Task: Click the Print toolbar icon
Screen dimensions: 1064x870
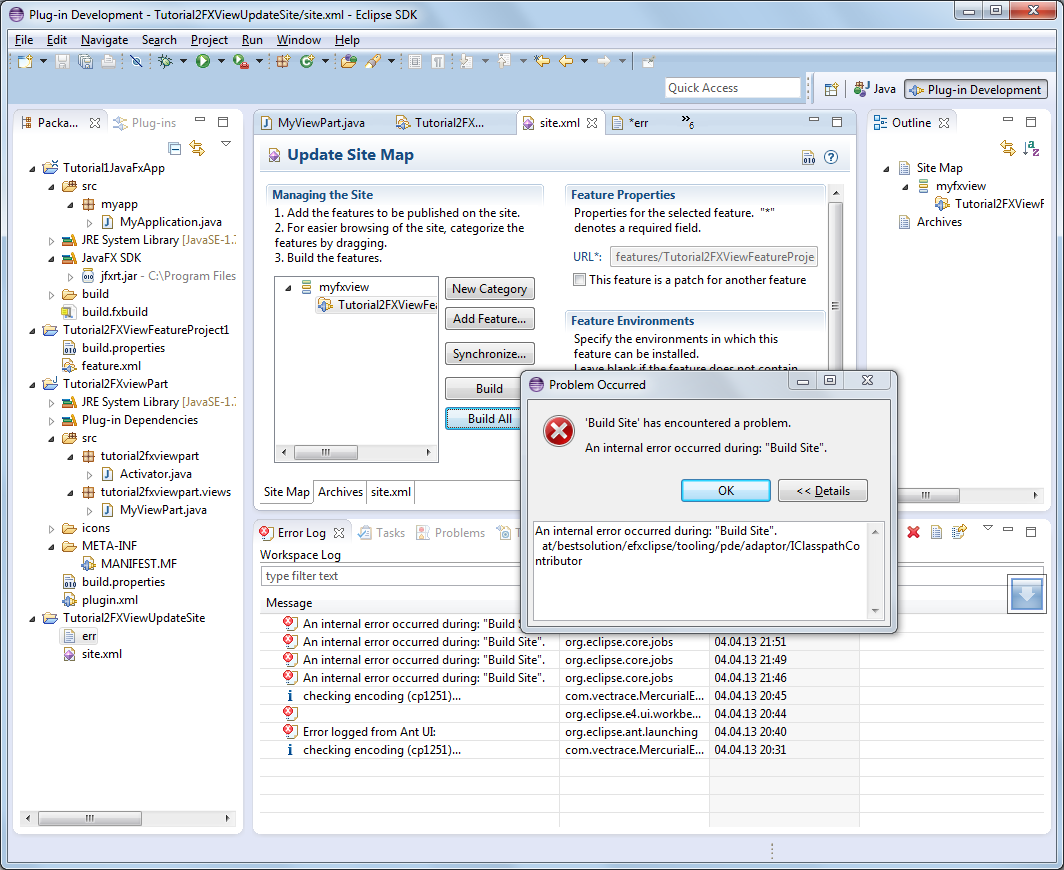Action: coord(109,62)
